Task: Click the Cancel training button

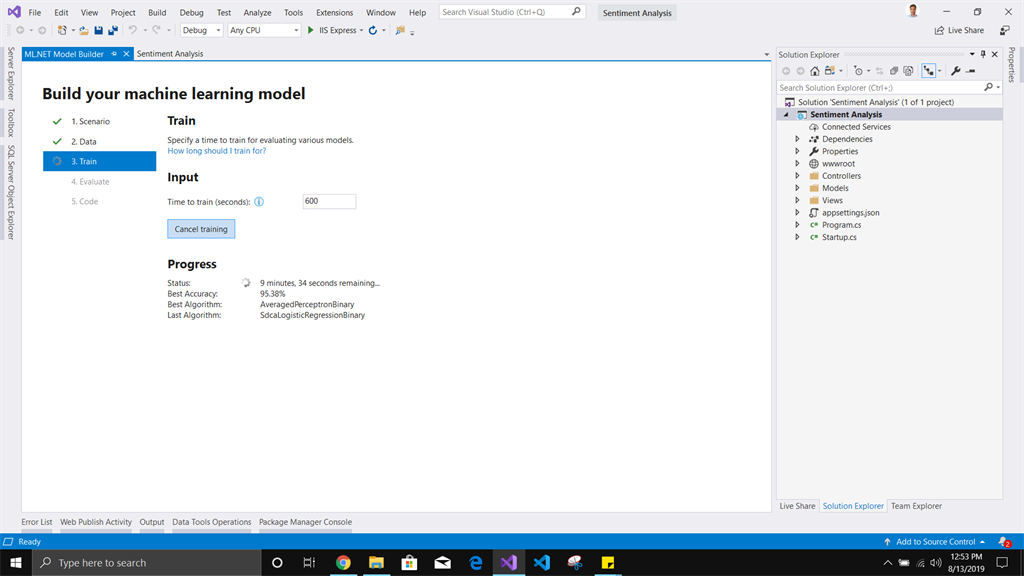Action: point(200,229)
